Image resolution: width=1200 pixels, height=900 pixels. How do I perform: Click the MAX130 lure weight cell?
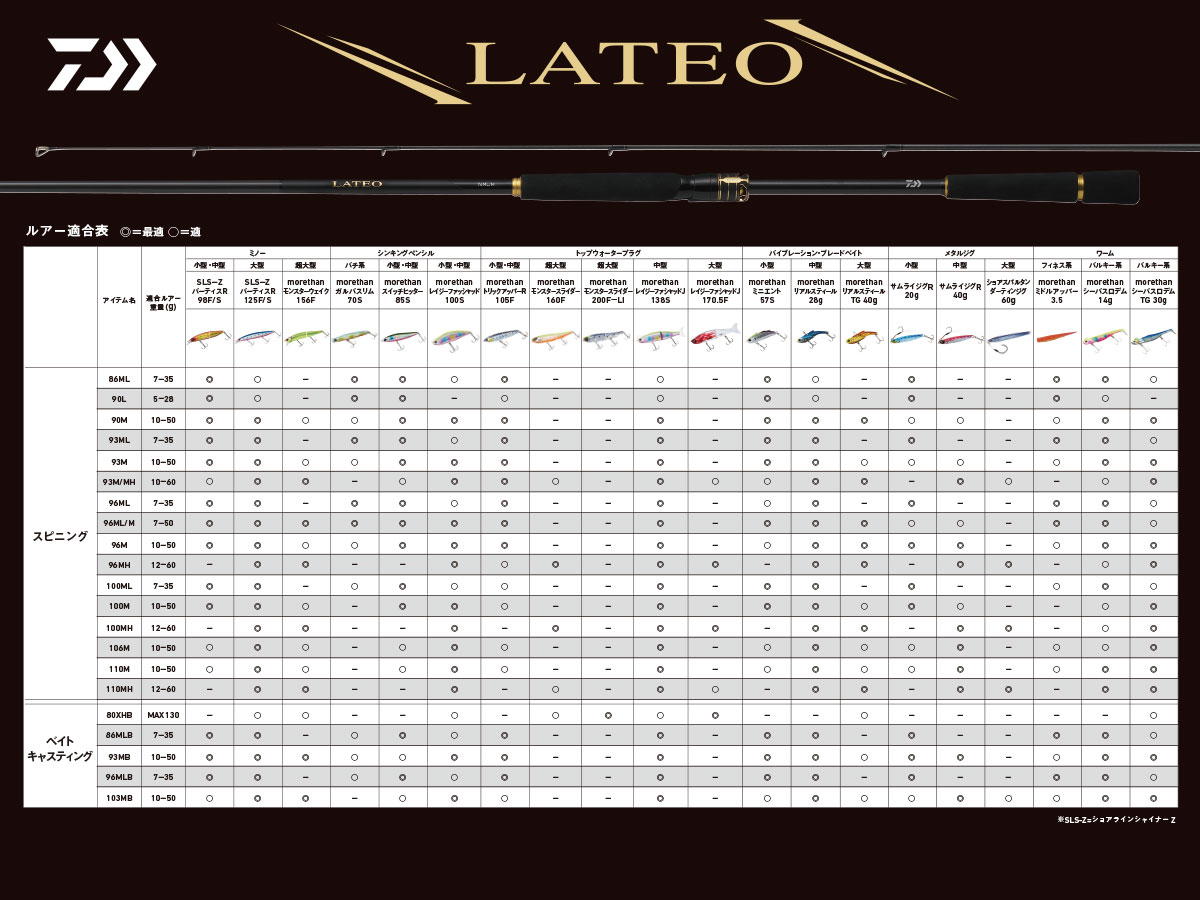(x=161, y=715)
